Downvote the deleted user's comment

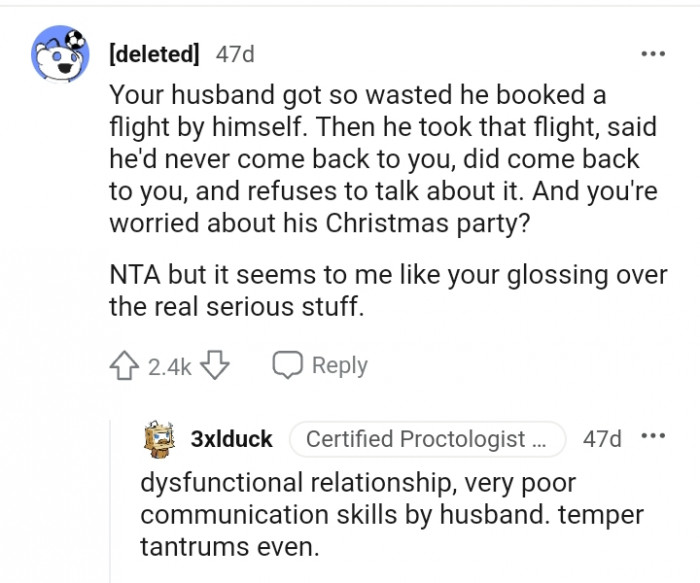[215, 366]
